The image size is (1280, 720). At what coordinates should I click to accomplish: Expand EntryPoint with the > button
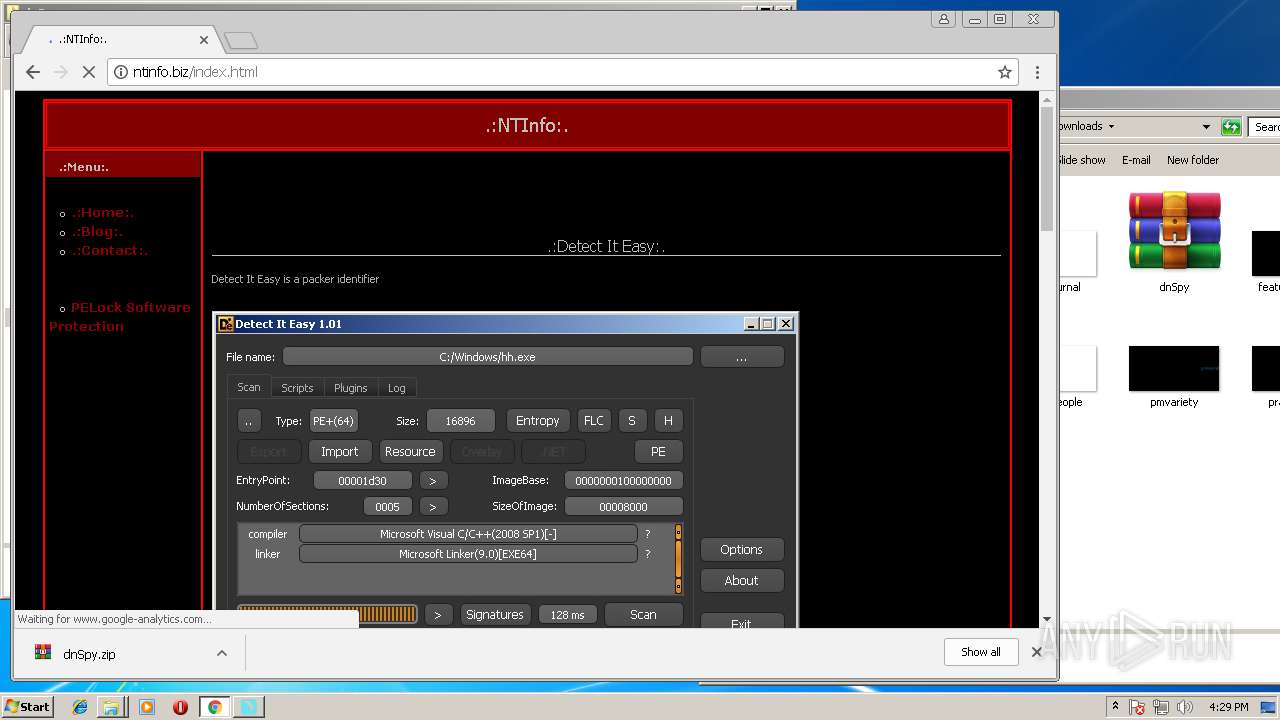pos(433,481)
